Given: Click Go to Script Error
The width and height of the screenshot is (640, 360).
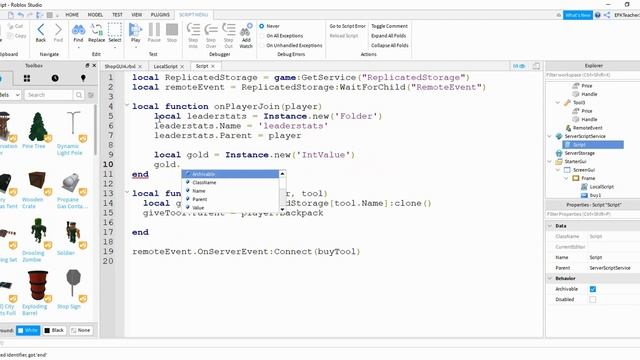Looking at the screenshot, I should coord(347,26).
